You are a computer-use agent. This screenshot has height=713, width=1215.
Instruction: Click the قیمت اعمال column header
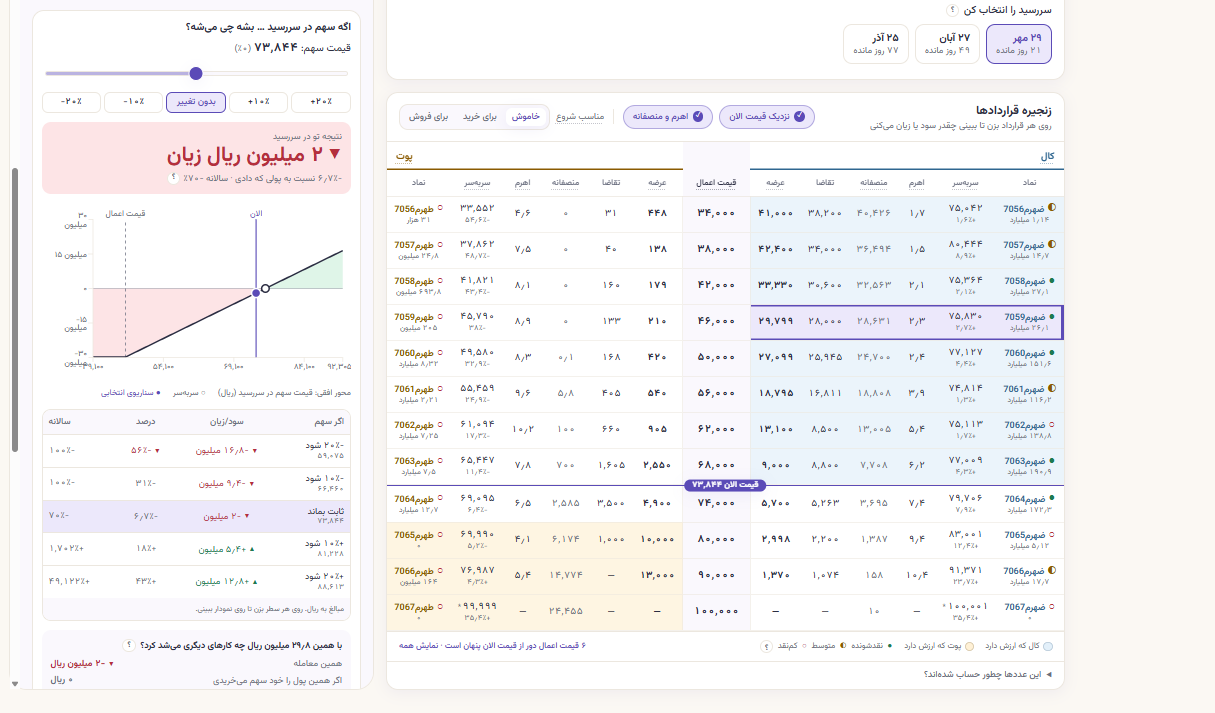point(716,183)
